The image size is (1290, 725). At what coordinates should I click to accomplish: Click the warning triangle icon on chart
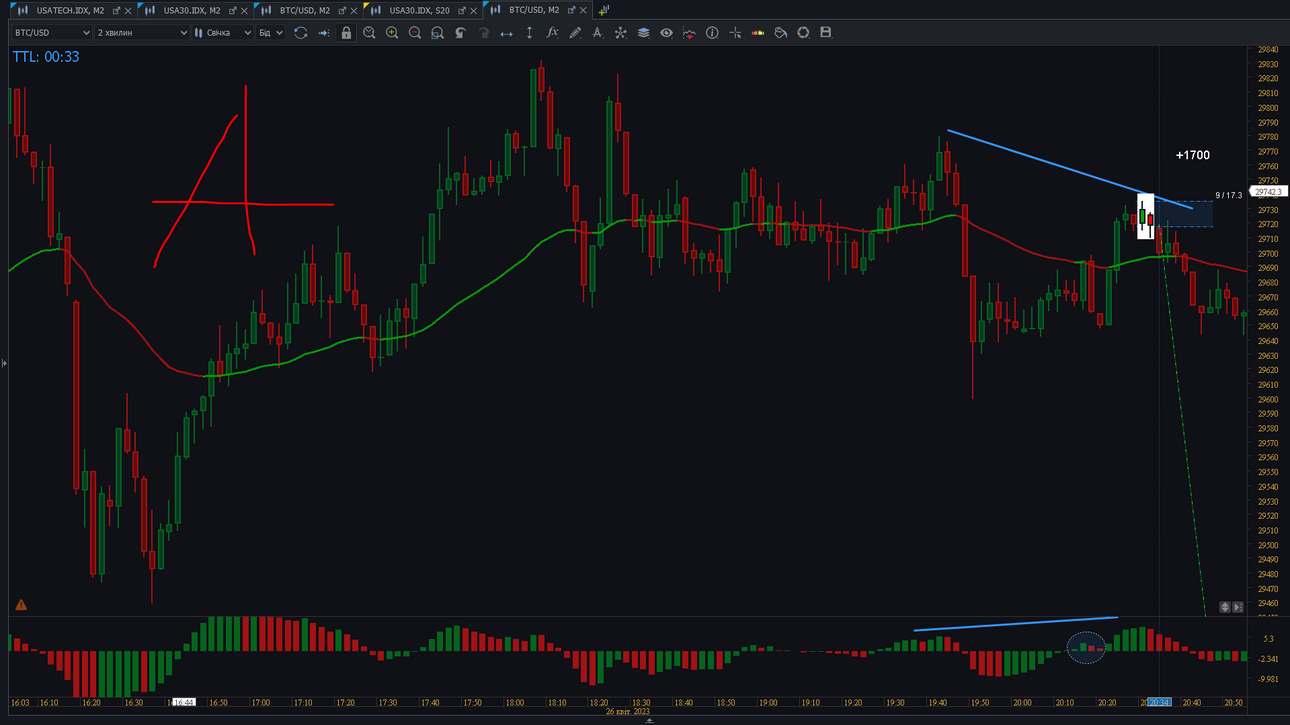click(21, 605)
